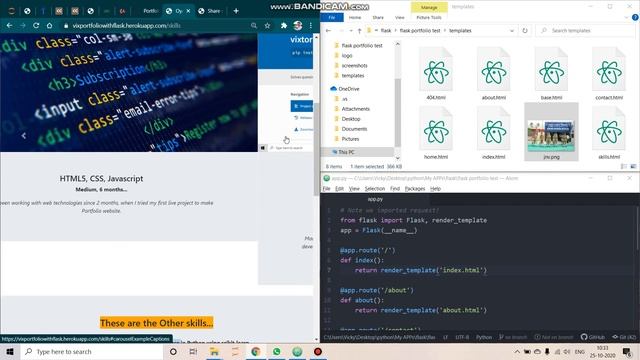Go up one folder in Explorer
The width and height of the screenshot is (640, 360).
coord(359,31)
